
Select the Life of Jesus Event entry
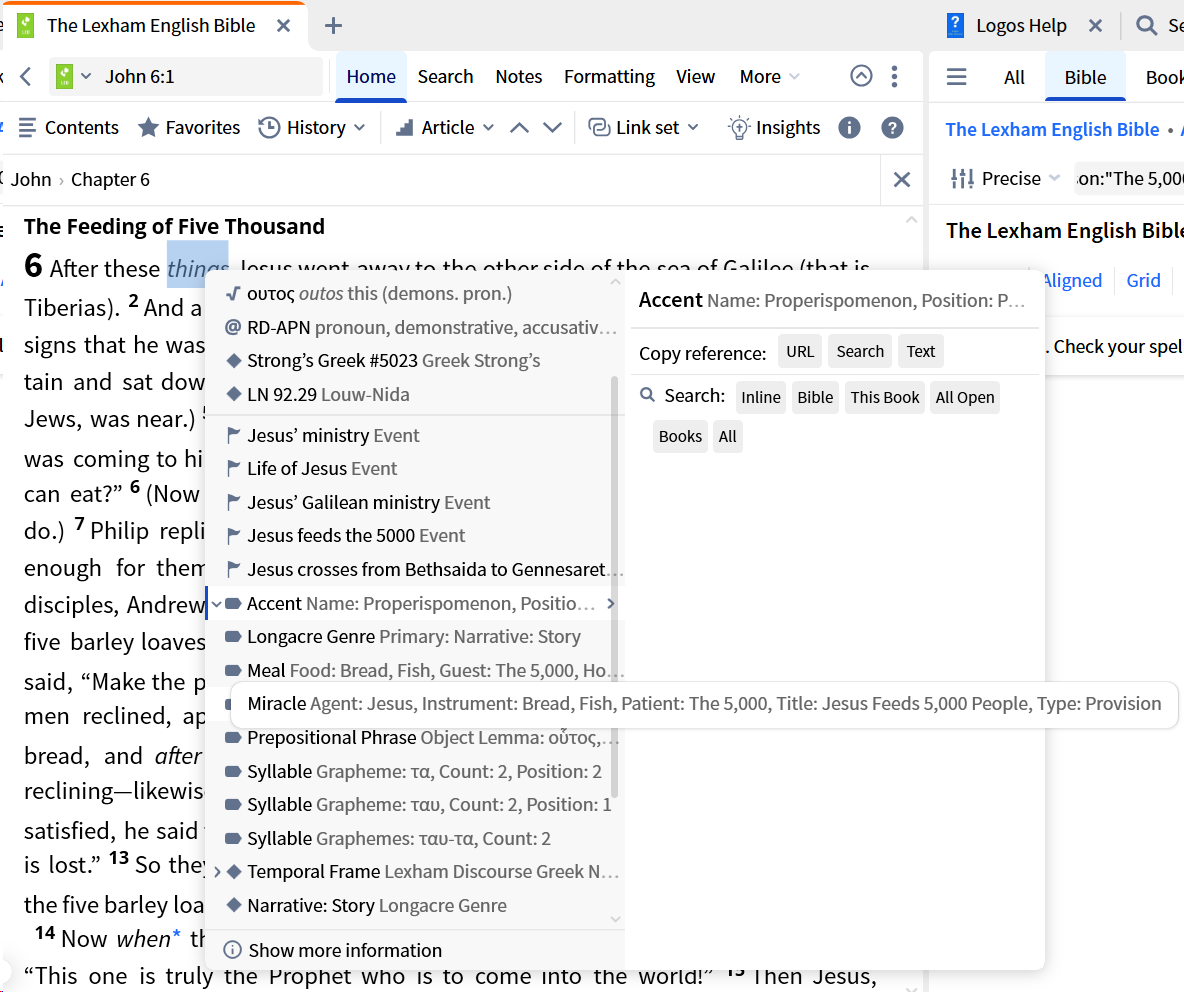pos(415,469)
